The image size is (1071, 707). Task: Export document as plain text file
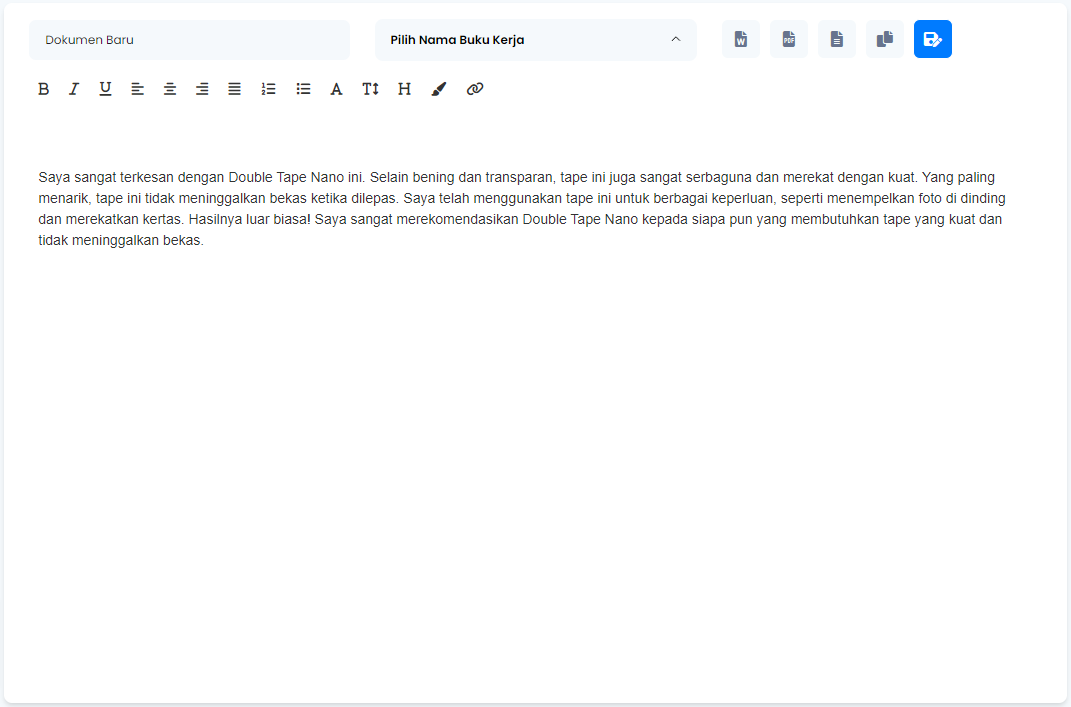point(837,39)
